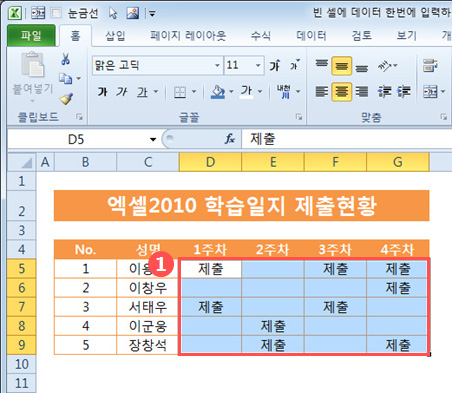Click the decrease indent icon

(384, 92)
